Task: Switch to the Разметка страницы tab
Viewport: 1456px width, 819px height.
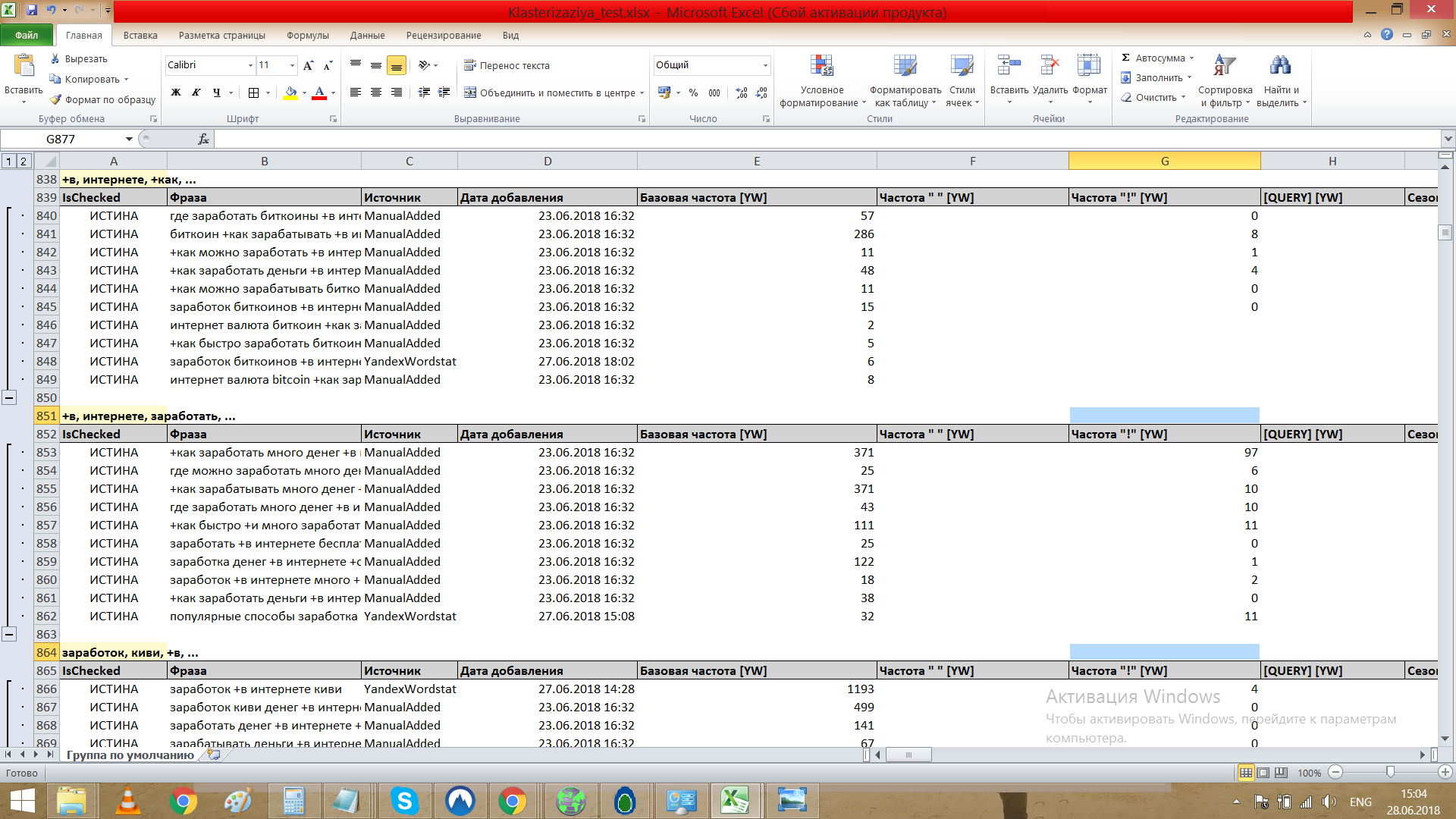Action: (222, 35)
